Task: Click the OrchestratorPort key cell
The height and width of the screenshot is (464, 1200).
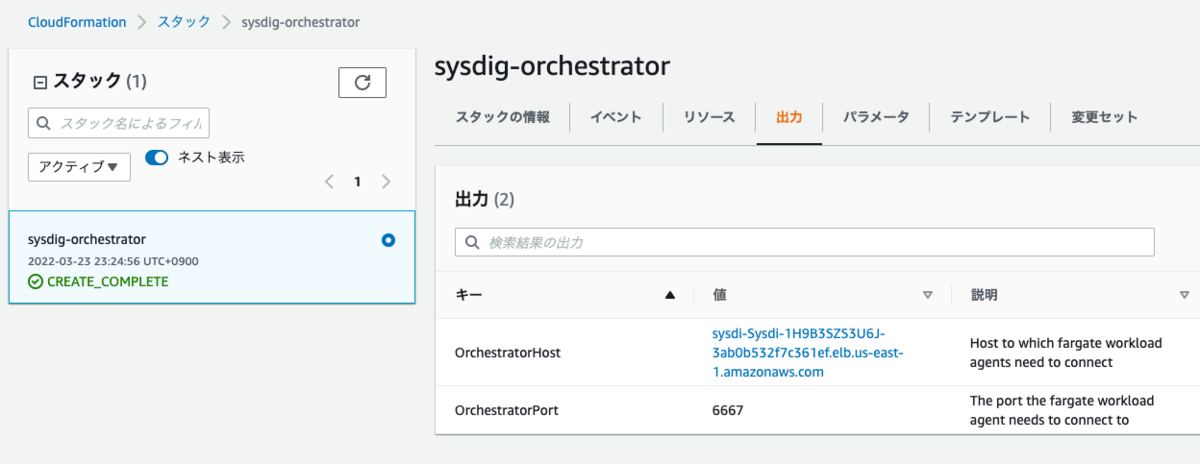Action: click(x=506, y=410)
